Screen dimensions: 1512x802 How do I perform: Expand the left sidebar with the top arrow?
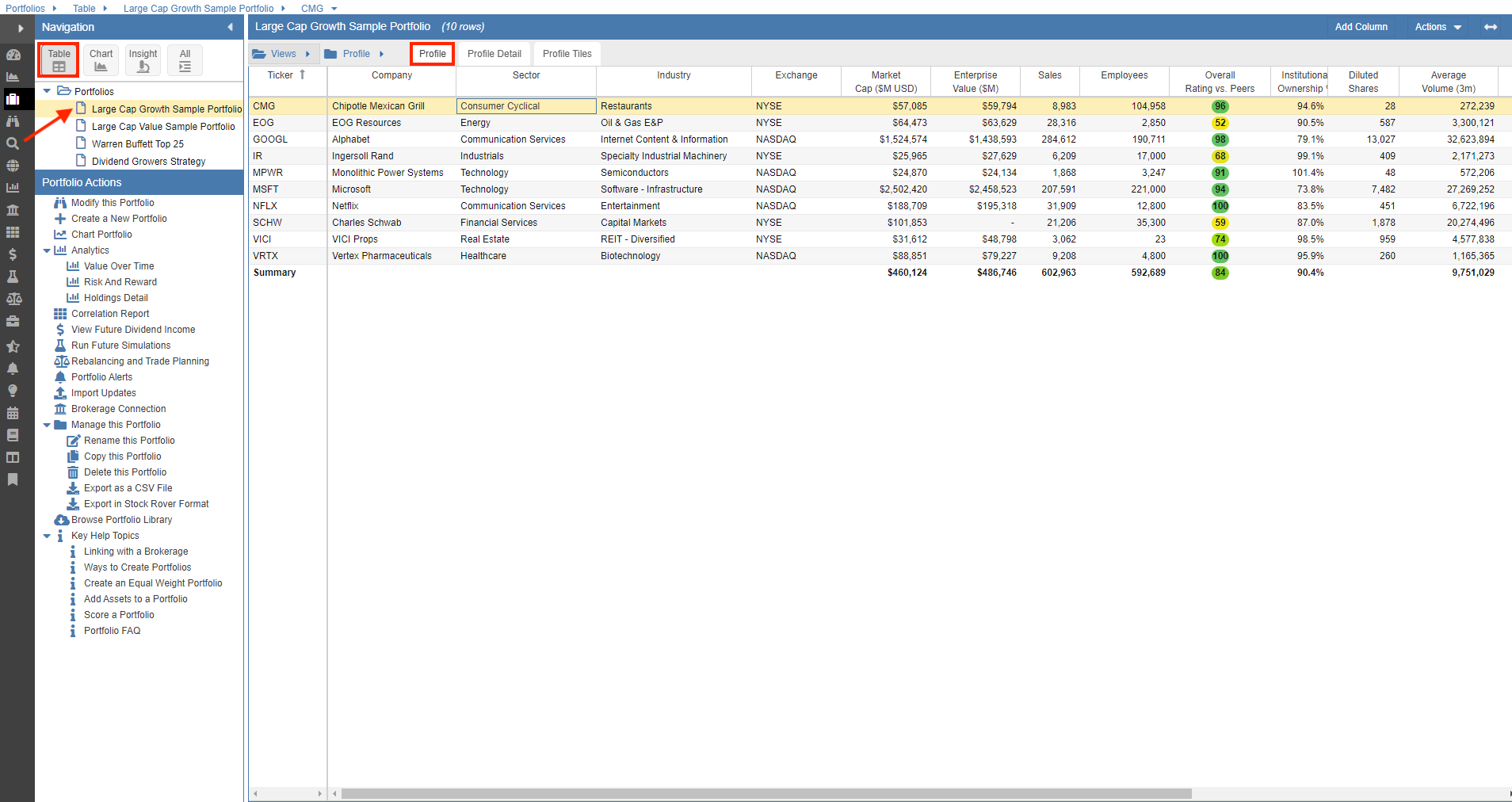[21, 28]
